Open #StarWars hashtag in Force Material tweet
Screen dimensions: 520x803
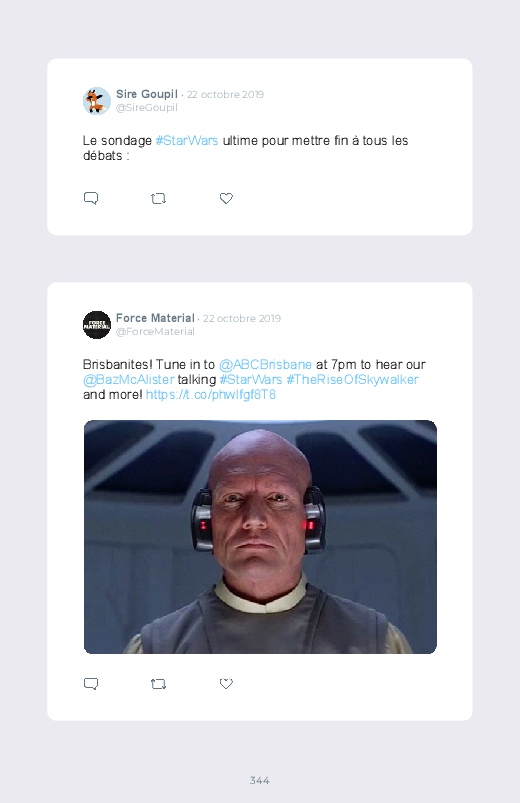click(x=251, y=379)
